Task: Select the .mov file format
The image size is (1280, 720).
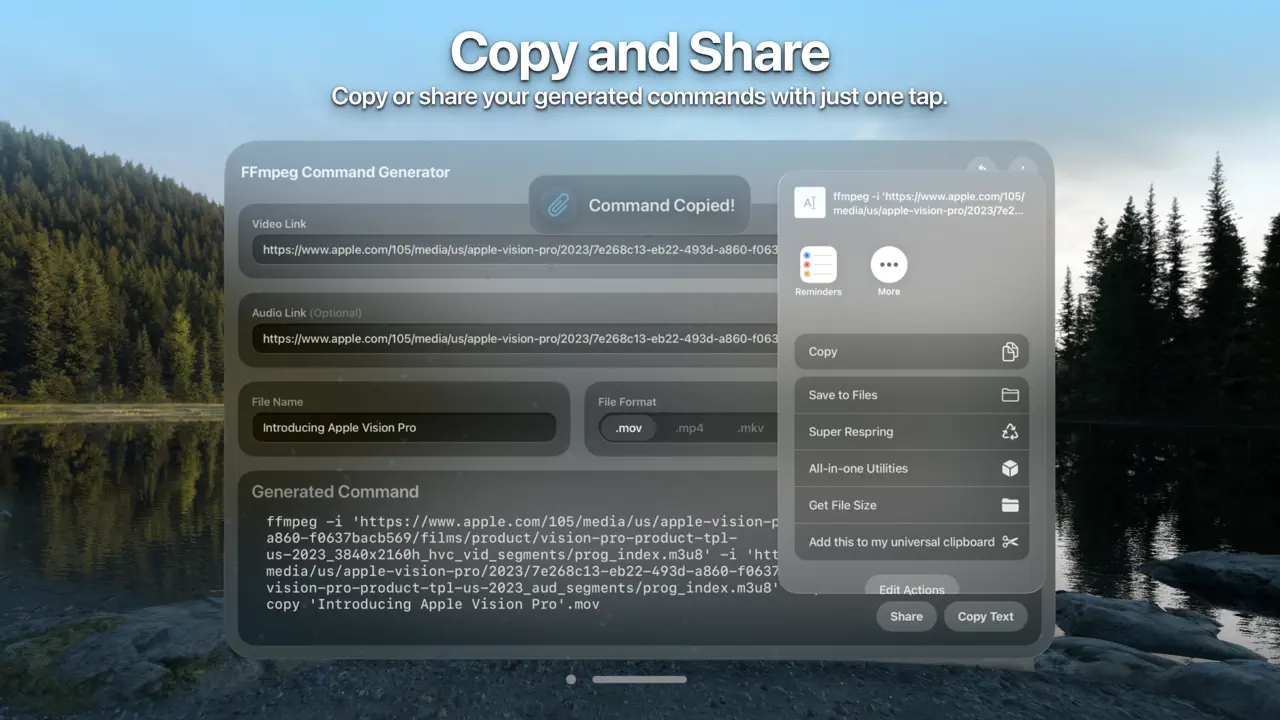Action: coord(629,428)
